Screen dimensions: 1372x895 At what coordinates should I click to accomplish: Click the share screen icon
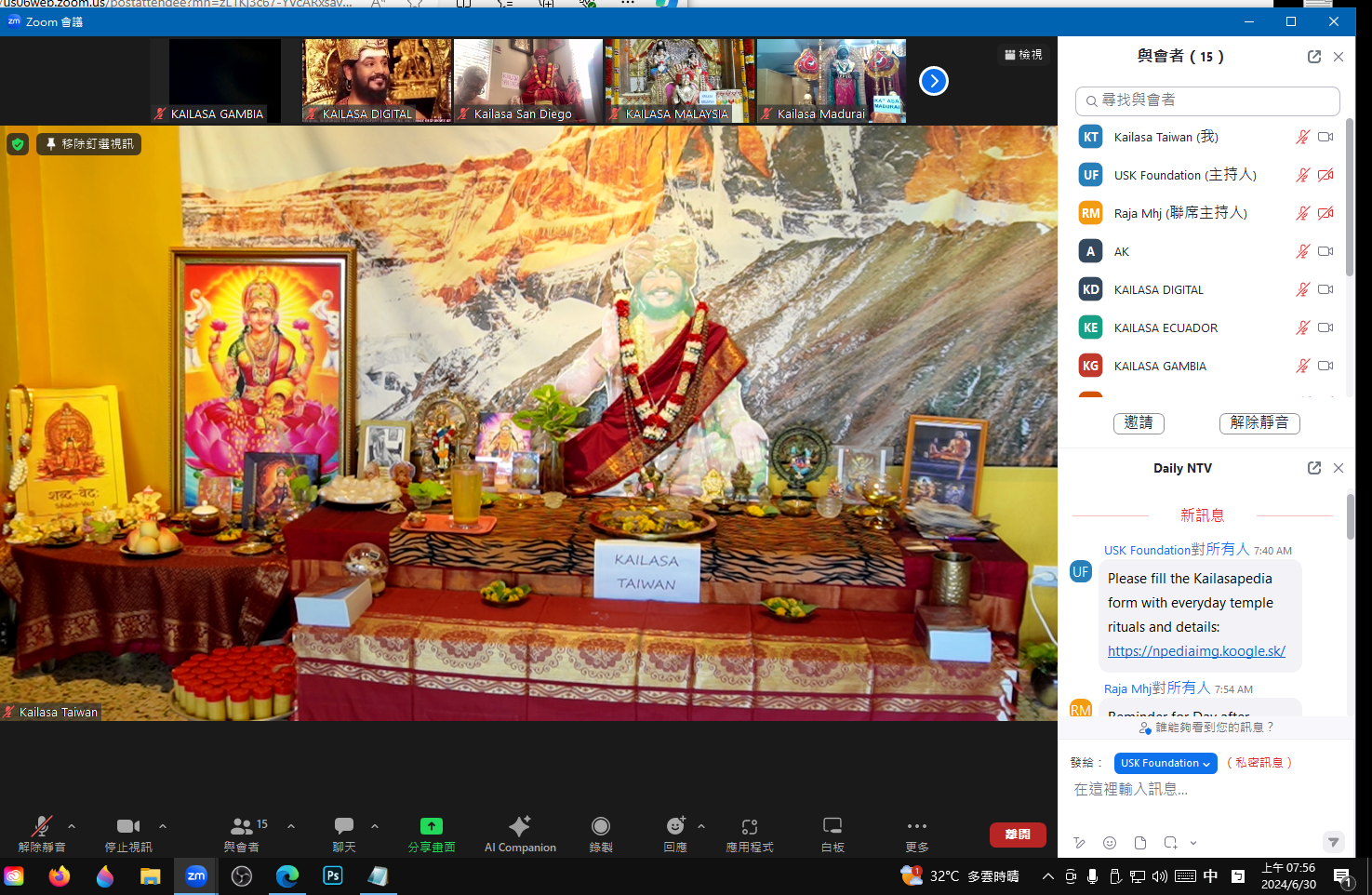pyautogui.click(x=432, y=826)
